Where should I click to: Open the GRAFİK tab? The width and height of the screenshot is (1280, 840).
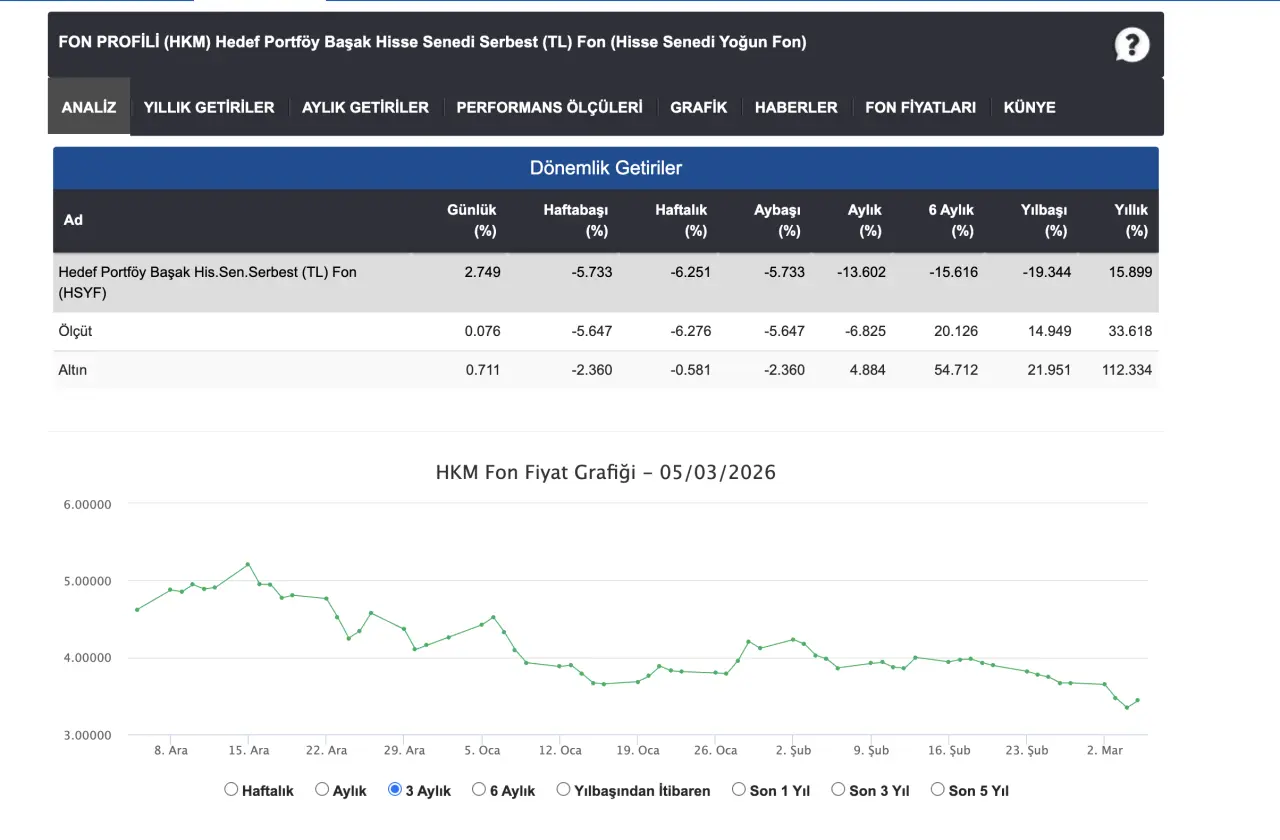pos(698,107)
